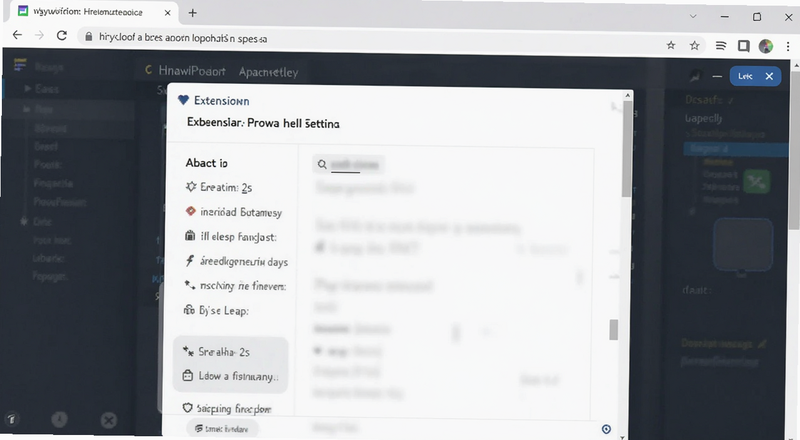
Task: Click the pin icon near Leic
Action: coord(695,76)
